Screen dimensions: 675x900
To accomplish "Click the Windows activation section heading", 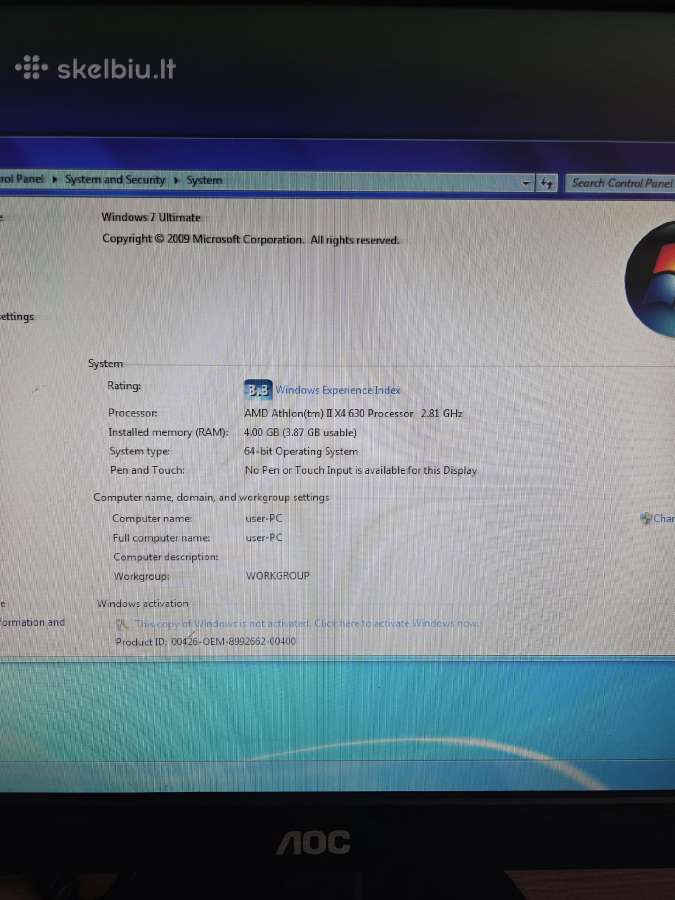I will tap(143, 604).
